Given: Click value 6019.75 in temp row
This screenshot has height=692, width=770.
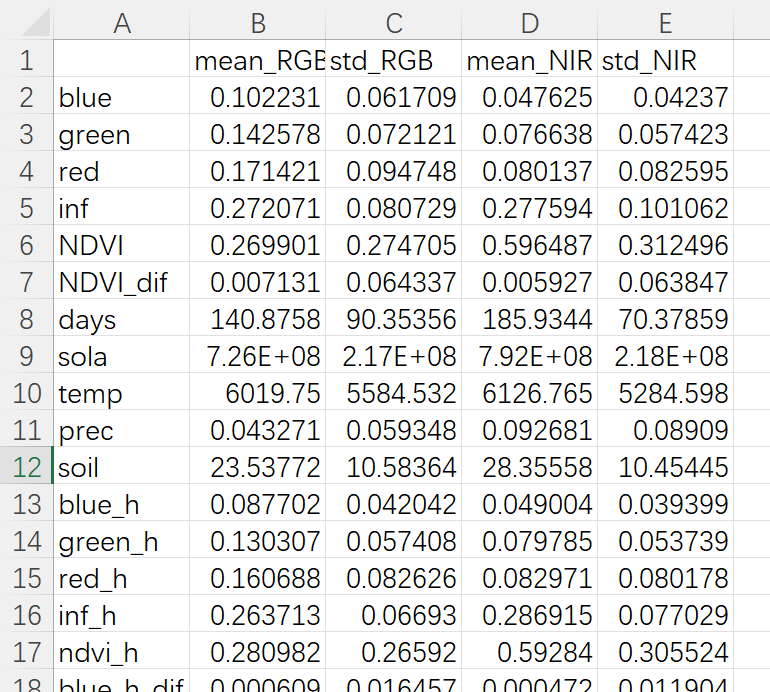Looking at the screenshot, I should [257, 393].
